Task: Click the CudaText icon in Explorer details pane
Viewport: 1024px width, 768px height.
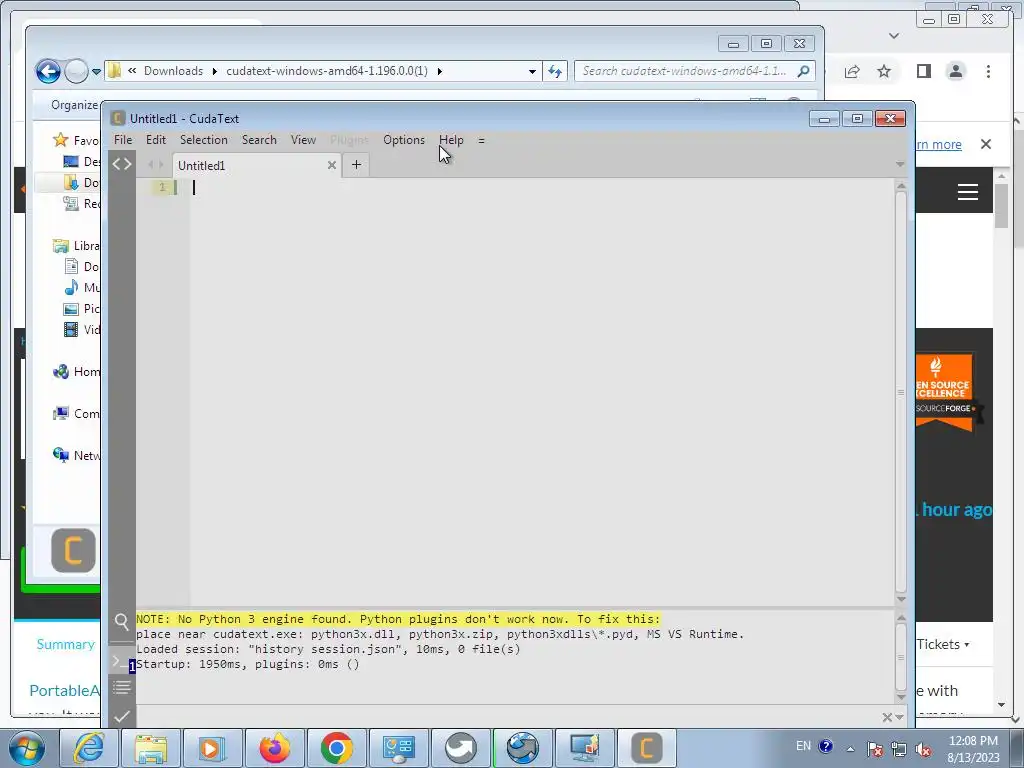Action: (x=73, y=551)
